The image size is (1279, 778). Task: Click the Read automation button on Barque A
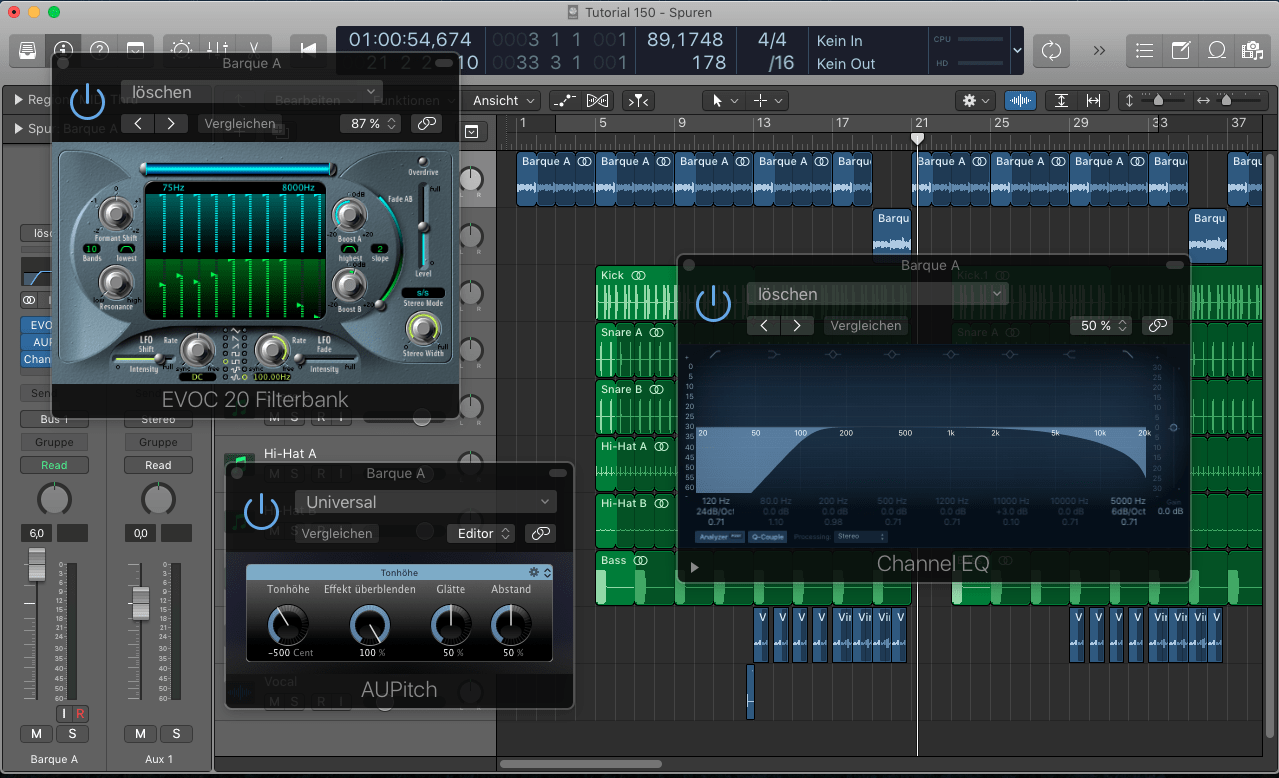[x=54, y=465]
